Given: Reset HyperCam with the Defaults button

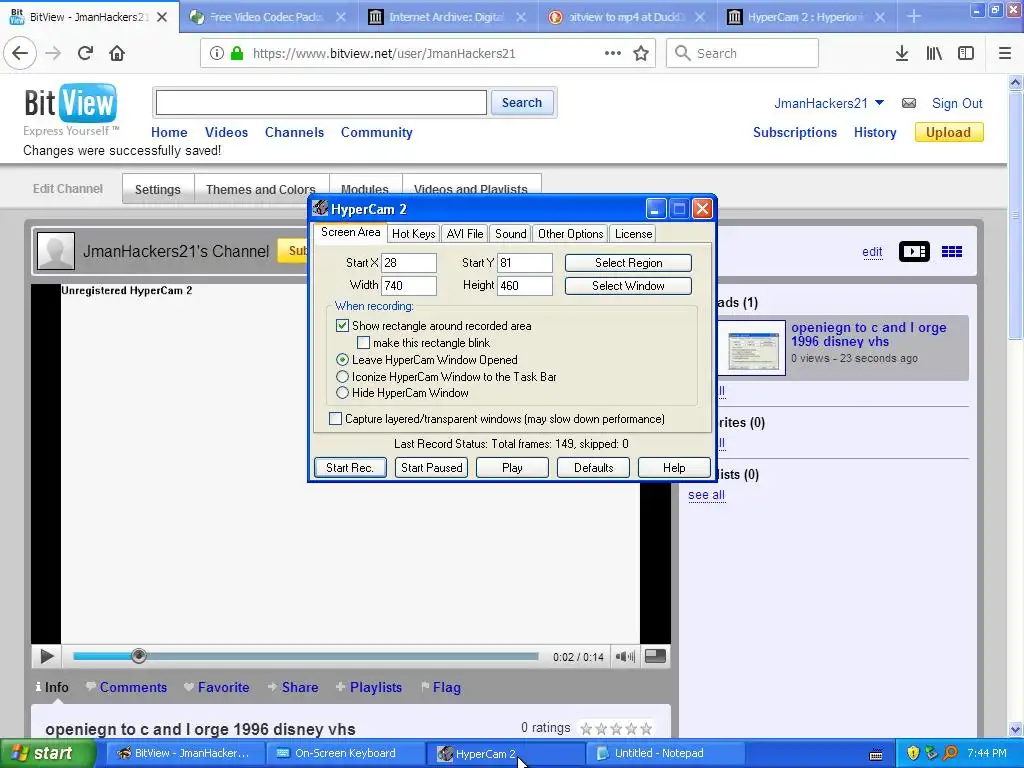Looking at the screenshot, I should 593,468.
